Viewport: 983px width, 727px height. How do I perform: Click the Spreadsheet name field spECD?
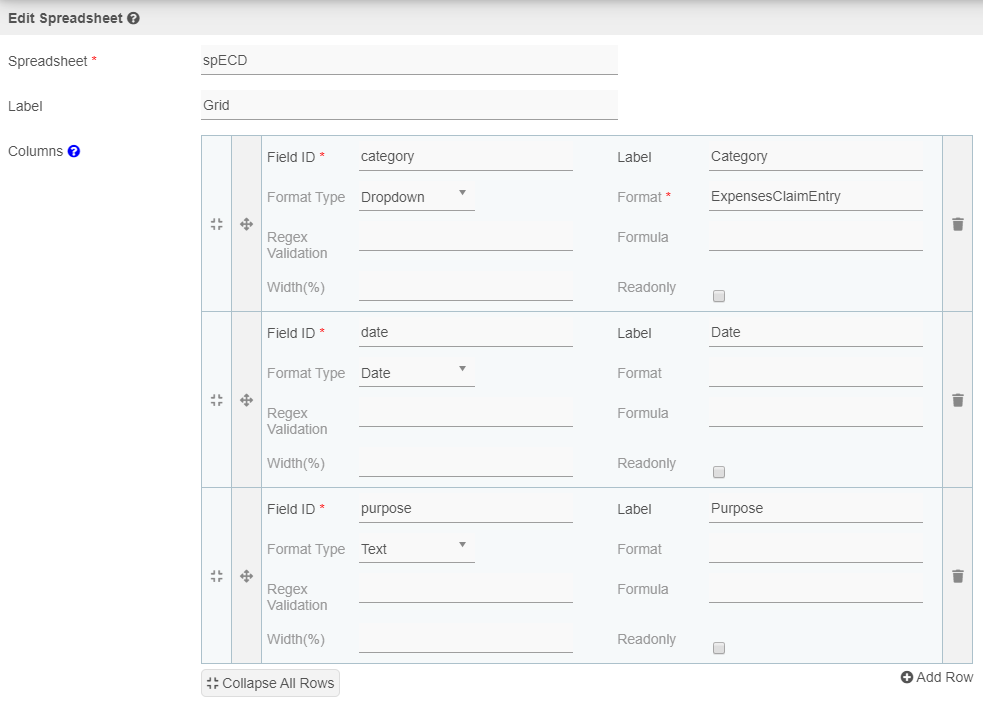point(409,60)
